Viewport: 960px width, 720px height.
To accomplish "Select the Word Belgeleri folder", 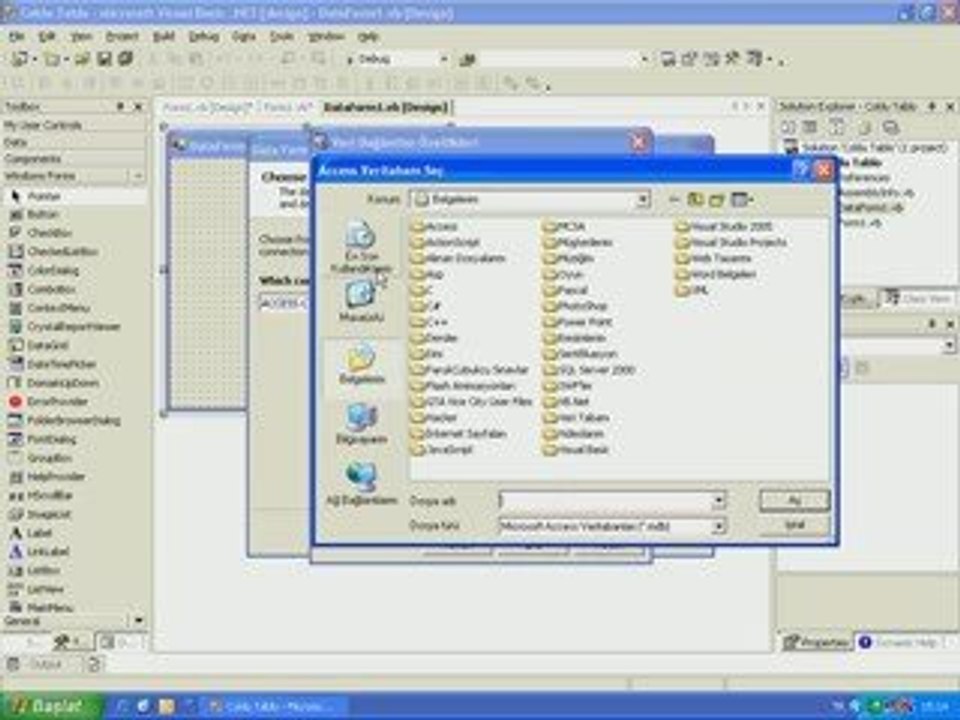I will (x=716, y=274).
